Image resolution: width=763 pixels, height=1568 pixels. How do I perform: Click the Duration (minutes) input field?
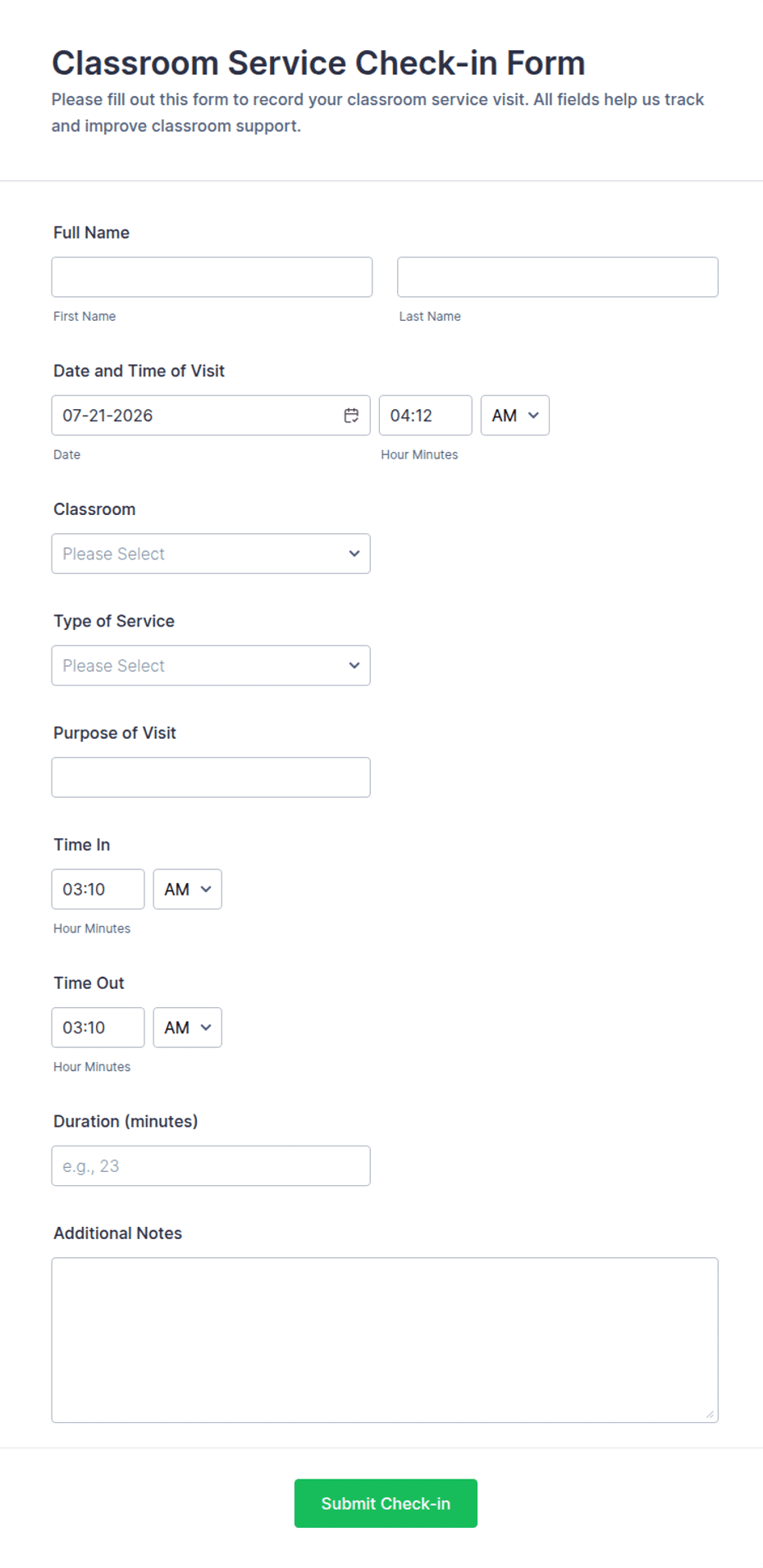[x=211, y=1166]
